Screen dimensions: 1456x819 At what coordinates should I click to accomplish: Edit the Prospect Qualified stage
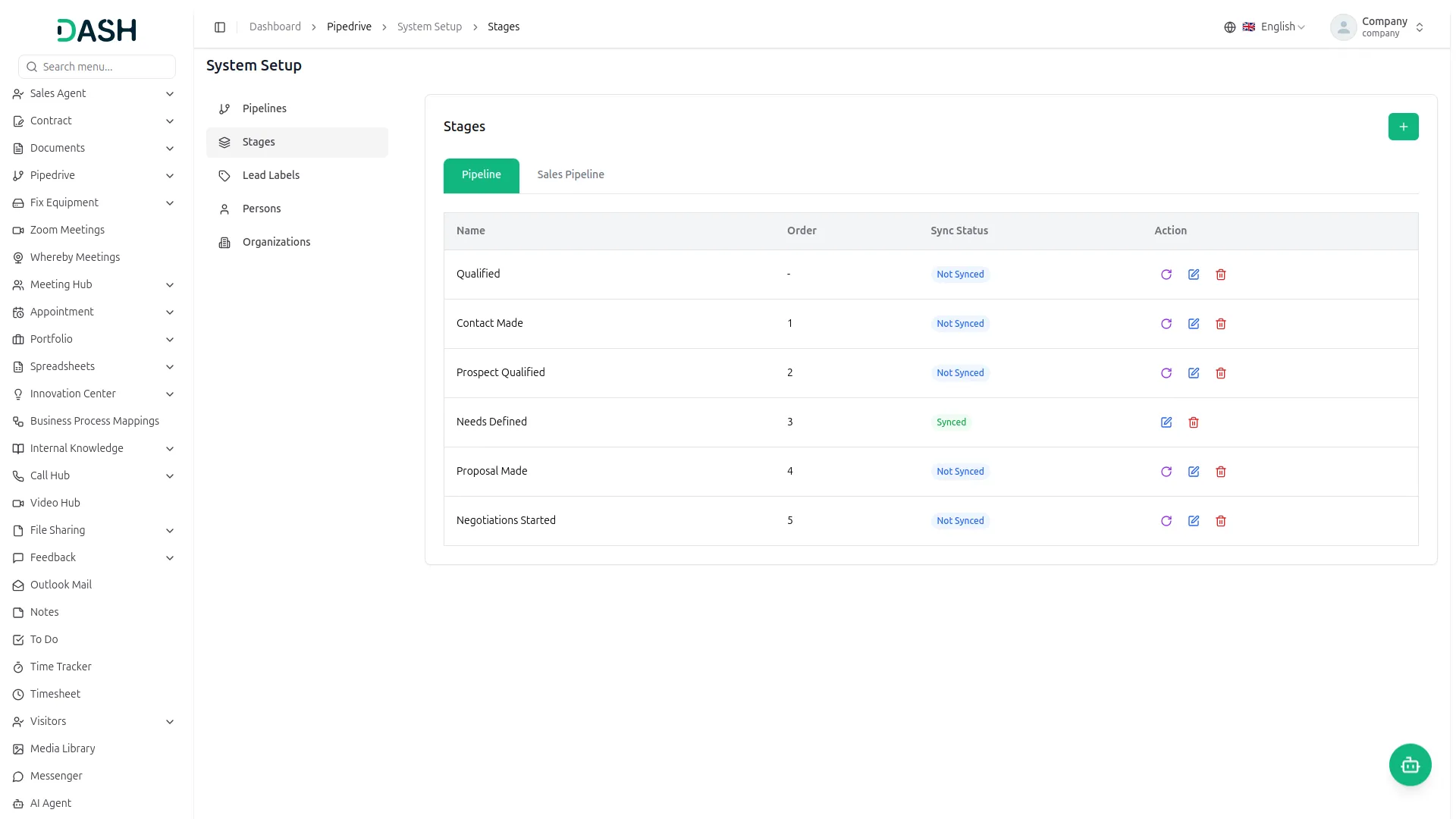(1194, 373)
